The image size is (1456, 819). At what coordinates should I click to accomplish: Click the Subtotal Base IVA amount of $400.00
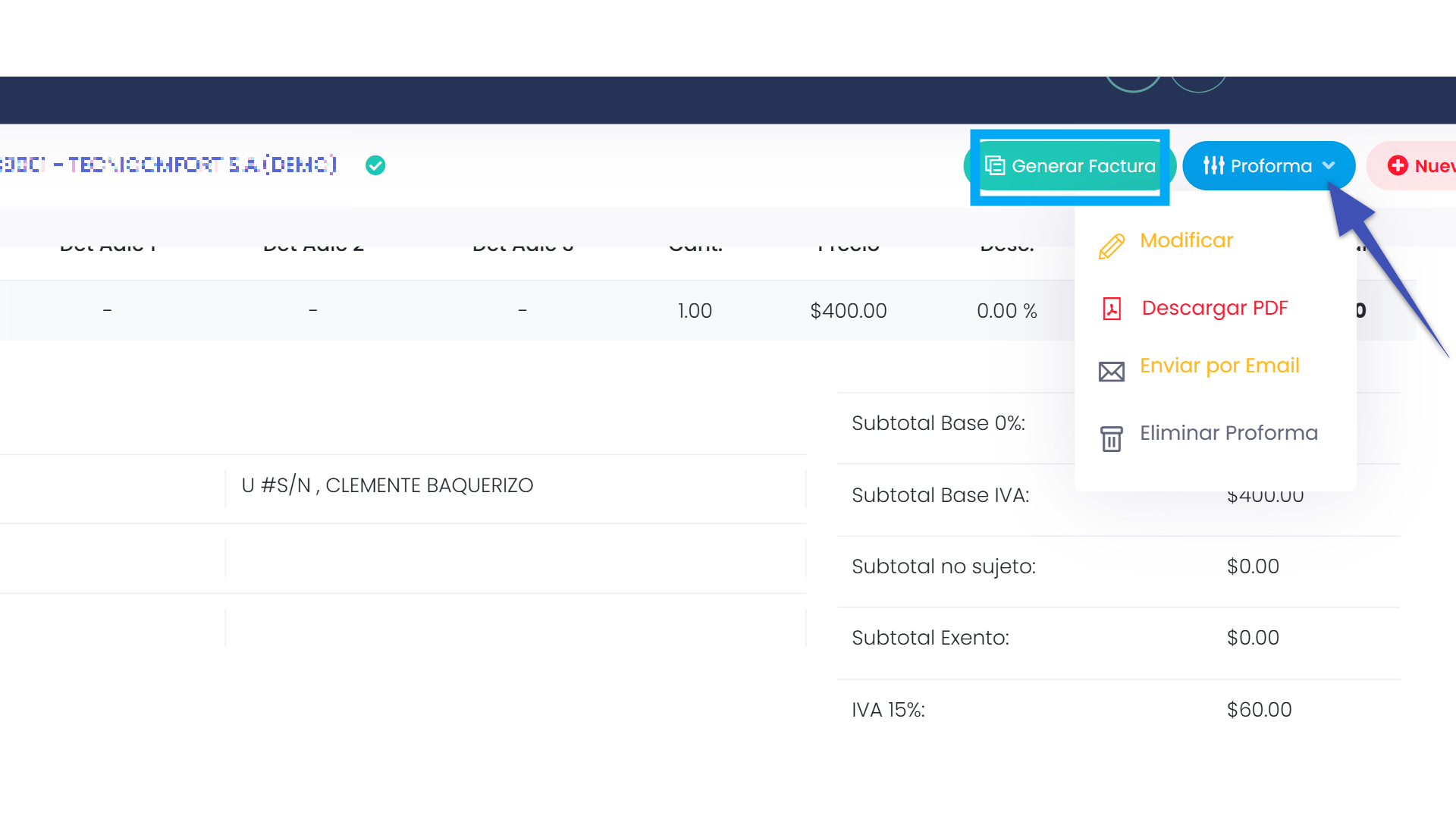pyautogui.click(x=1265, y=494)
